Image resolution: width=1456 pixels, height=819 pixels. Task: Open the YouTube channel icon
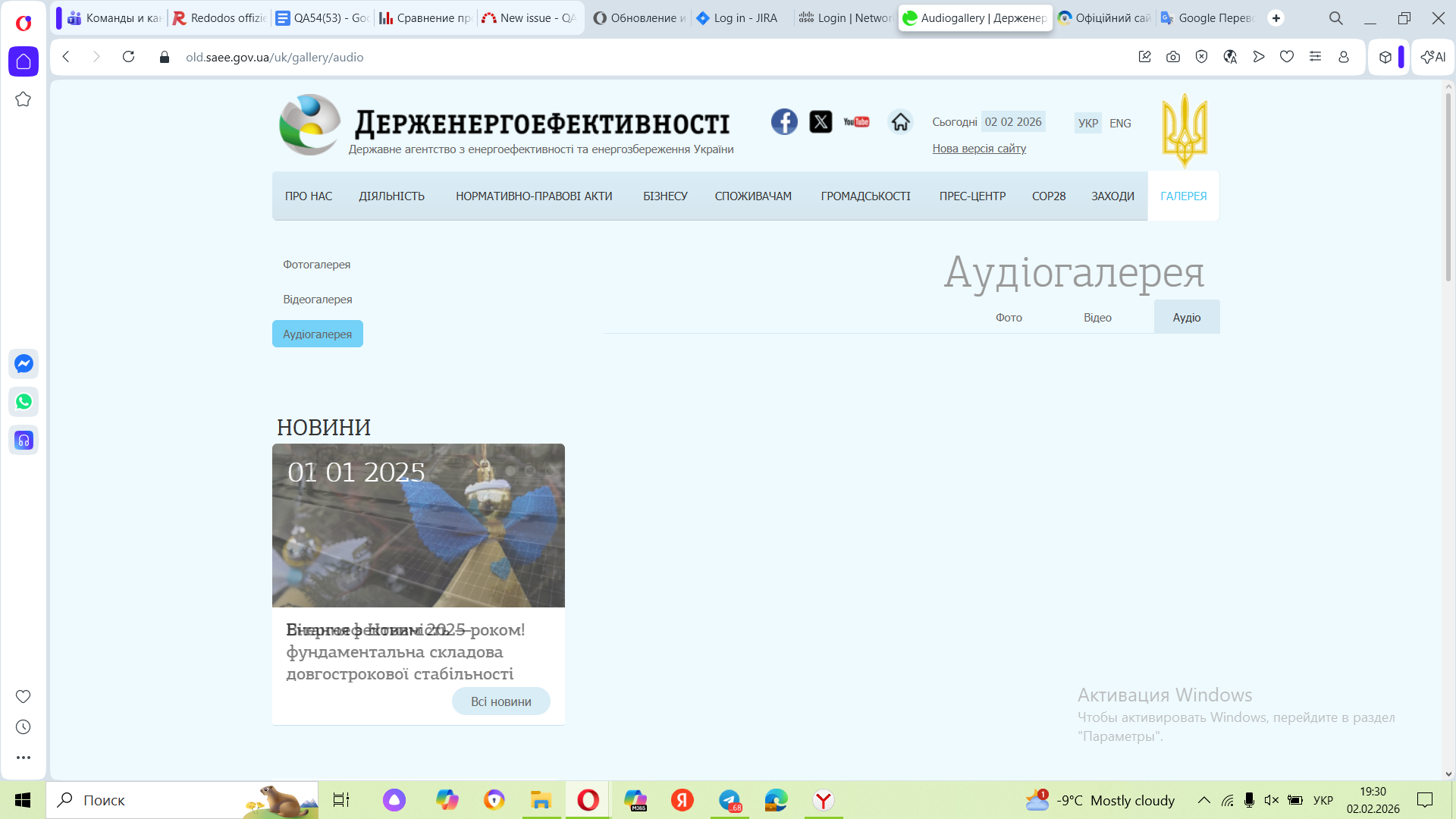click(x=856, y=121)
